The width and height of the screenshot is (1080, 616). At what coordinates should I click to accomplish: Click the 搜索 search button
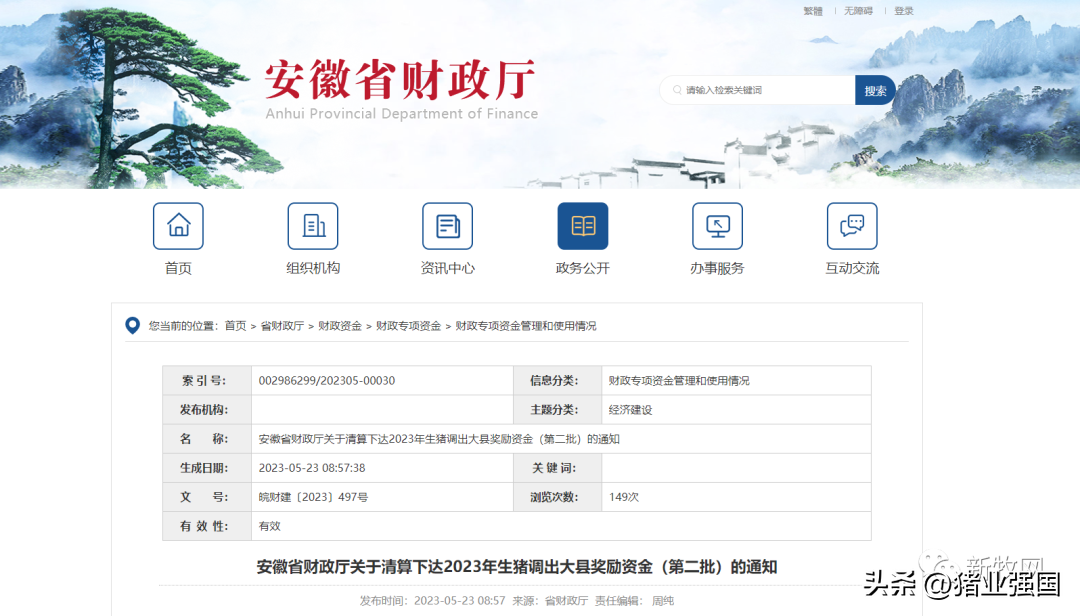pyautogui.click(x=875, y=90)
